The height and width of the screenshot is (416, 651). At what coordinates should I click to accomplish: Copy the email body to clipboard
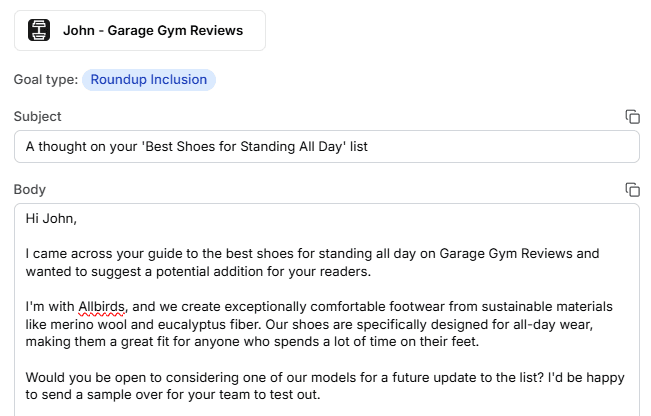coord(632,190)
